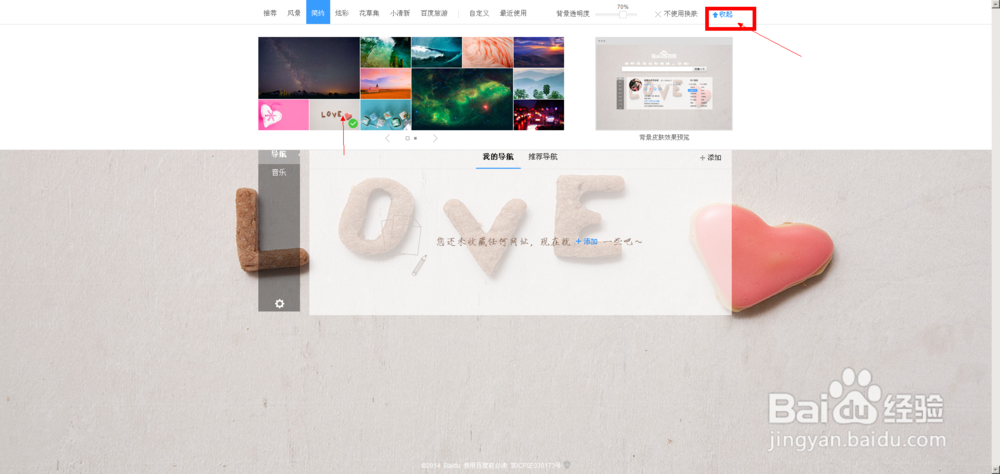Choose the teal cubes wallpaper
1000x474 pixels.
tap(385, 115)
